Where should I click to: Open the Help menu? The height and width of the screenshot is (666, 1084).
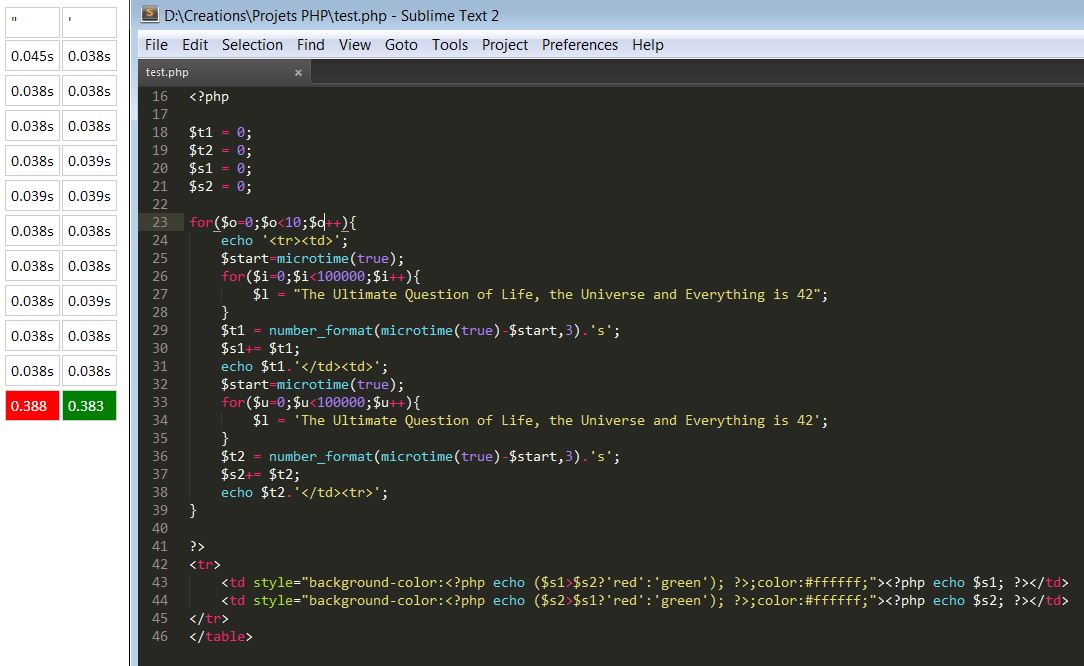(648, 45)
